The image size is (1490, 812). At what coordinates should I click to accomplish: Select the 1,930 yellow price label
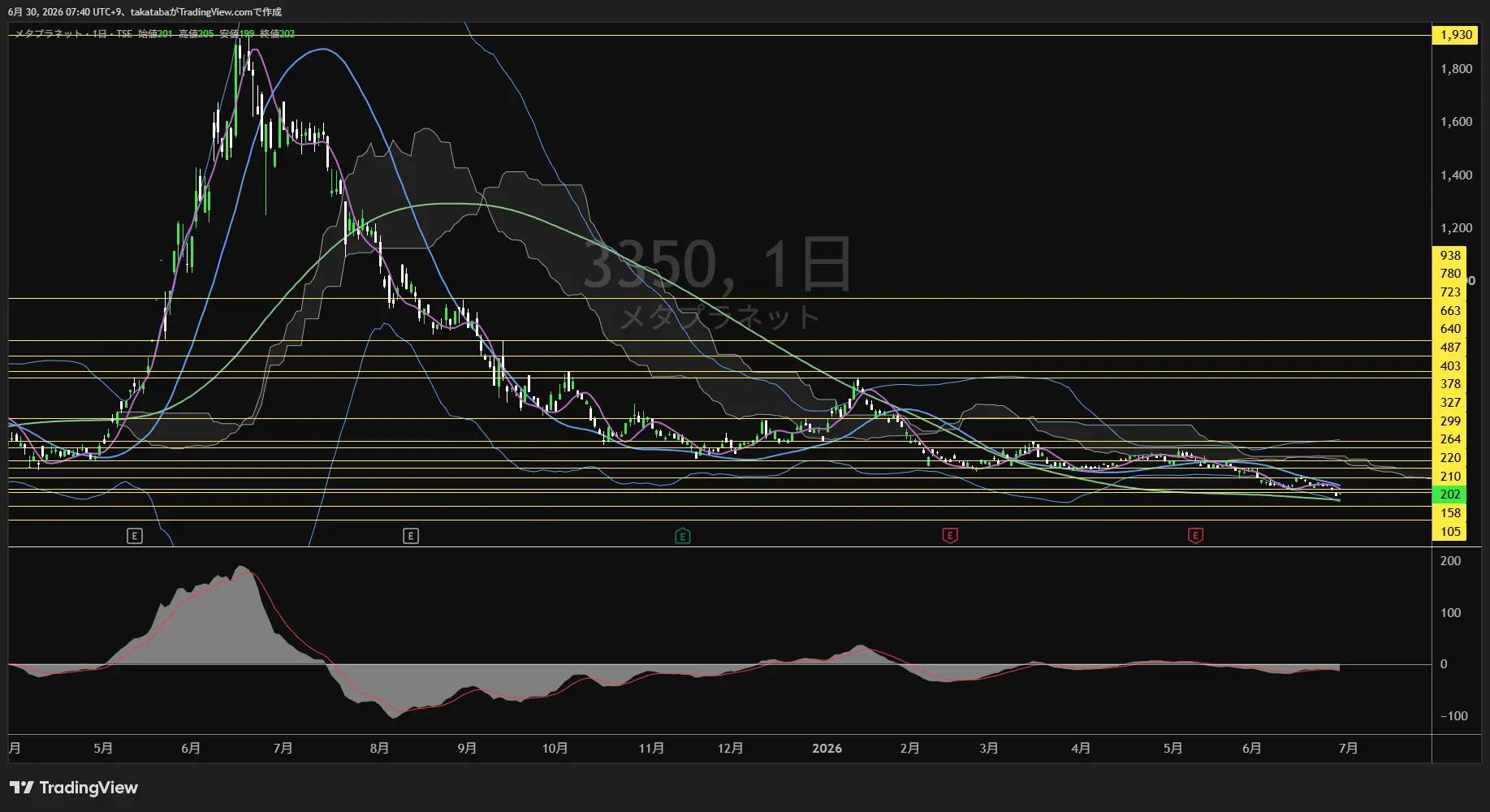click(1456, 35)
